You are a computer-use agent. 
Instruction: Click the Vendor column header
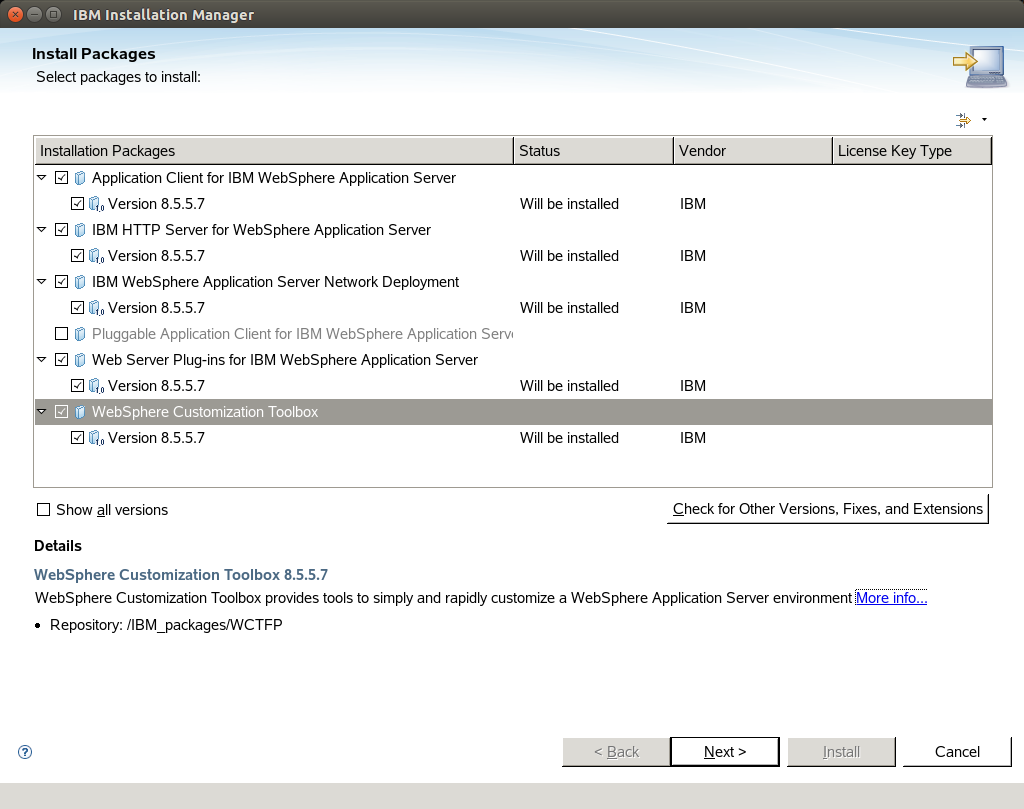(752, 151)
